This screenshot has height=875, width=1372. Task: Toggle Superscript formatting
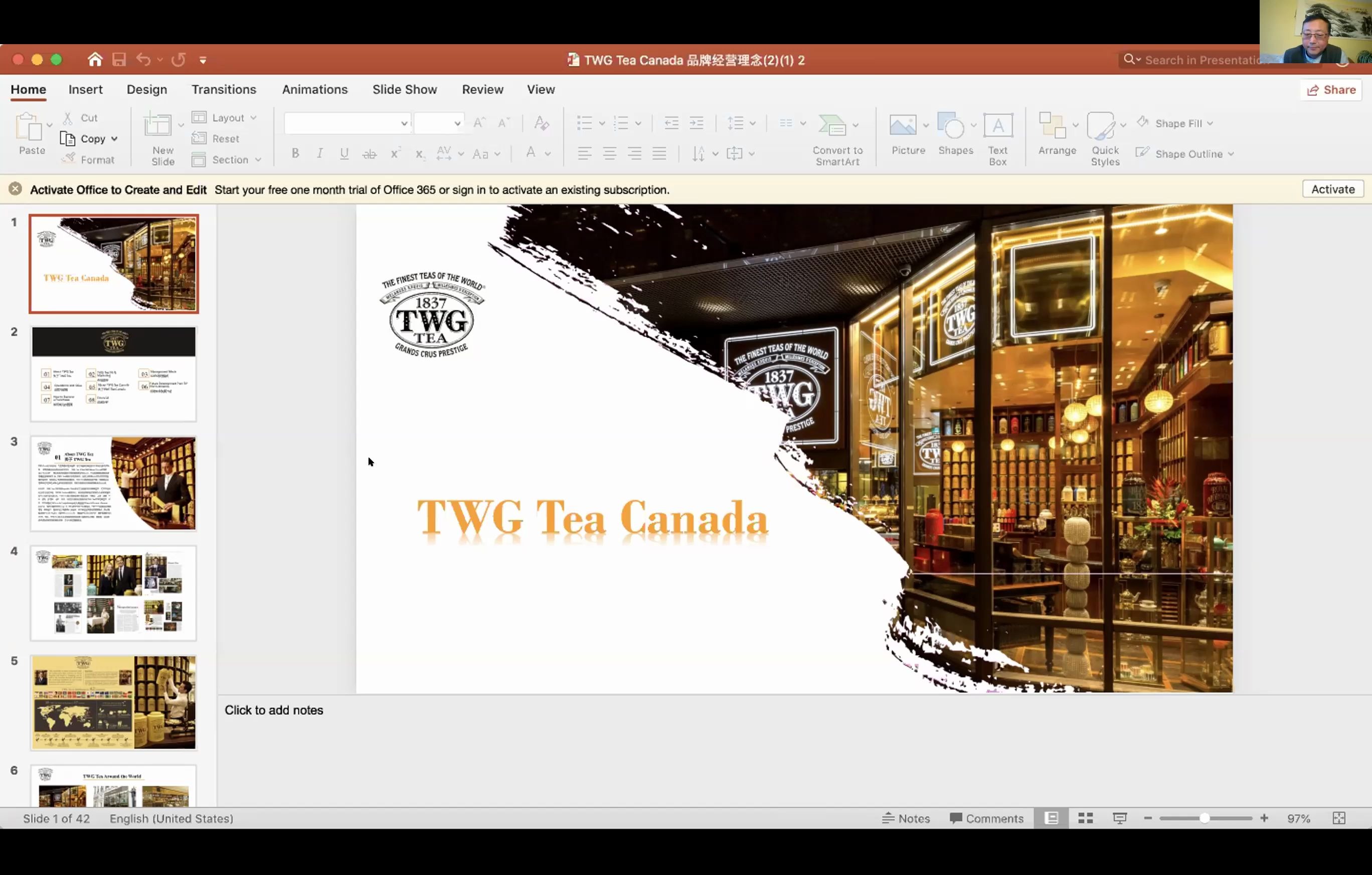(395, 153)
